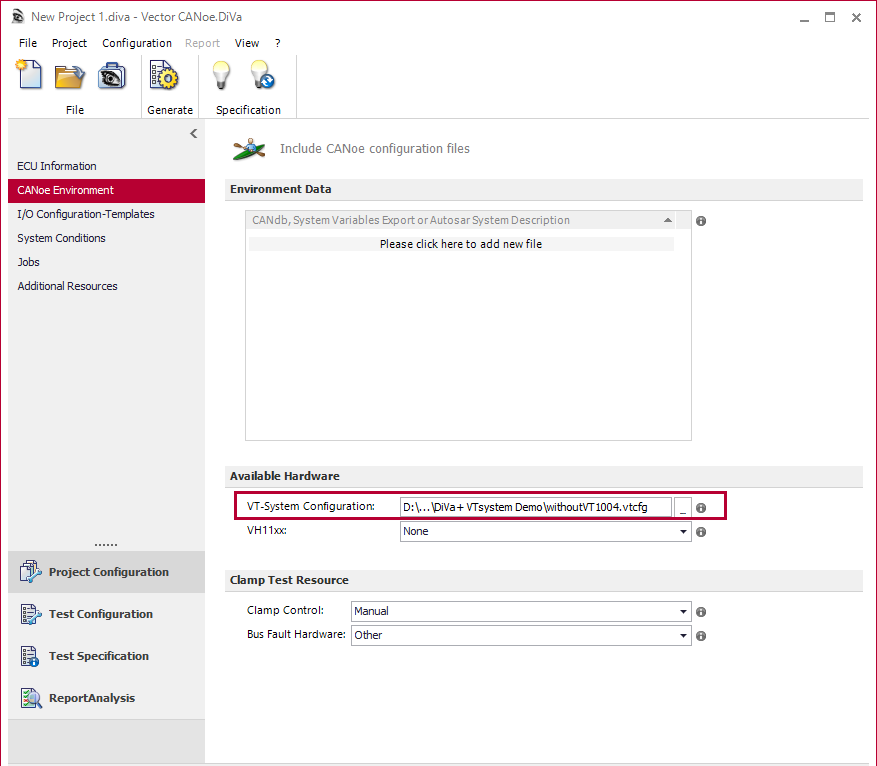Select Jobs in the navigation

[106, 262]
